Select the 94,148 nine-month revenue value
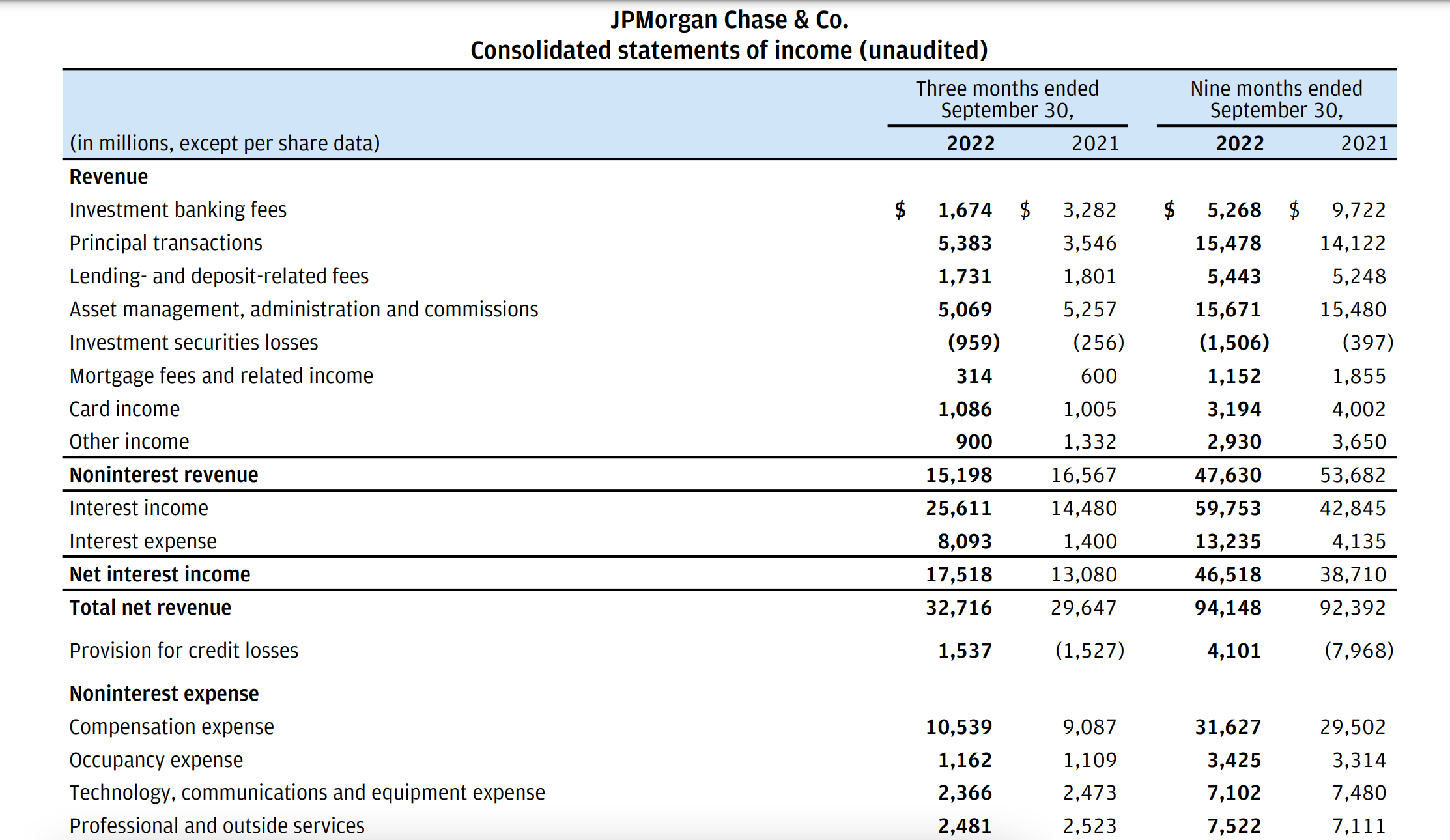This screenshot has height=840, width=1450. coord(1227,608)
